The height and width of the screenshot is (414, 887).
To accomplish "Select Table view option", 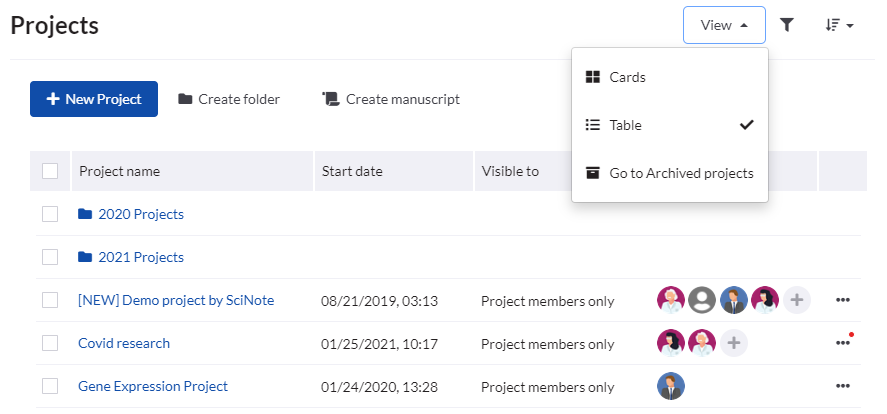I will tap(626, 125).
